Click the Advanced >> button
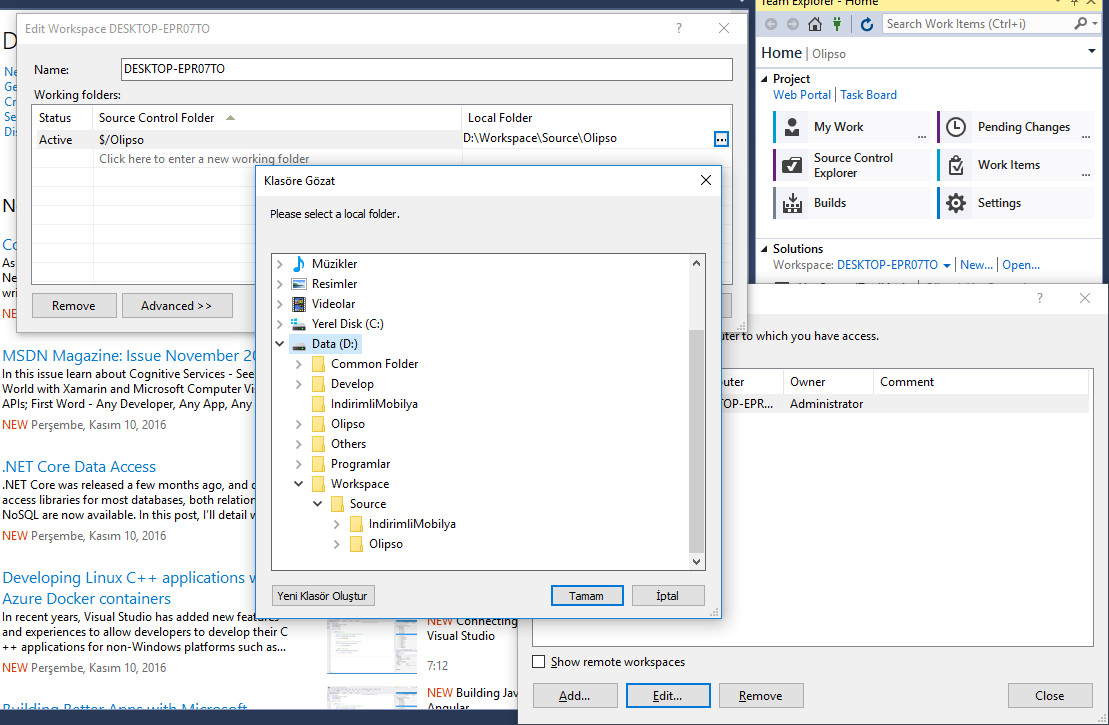1109x725 pixels. tap(177, 306)
